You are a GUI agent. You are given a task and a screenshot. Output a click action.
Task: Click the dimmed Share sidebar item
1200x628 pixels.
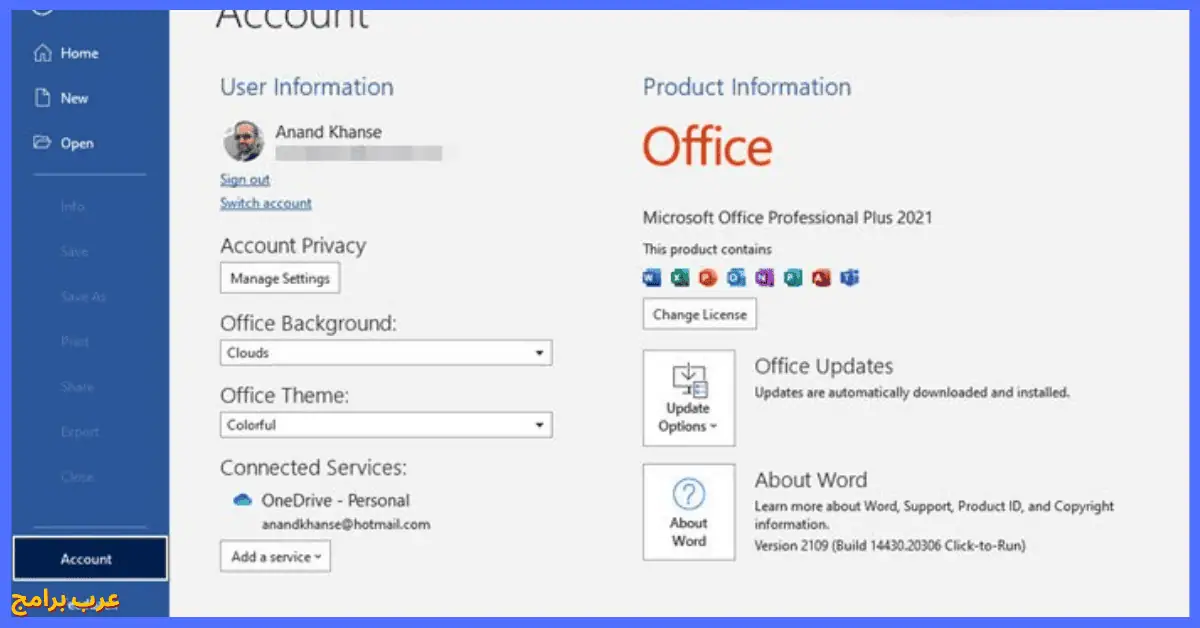pyautogui.click(x=76, y=387)
